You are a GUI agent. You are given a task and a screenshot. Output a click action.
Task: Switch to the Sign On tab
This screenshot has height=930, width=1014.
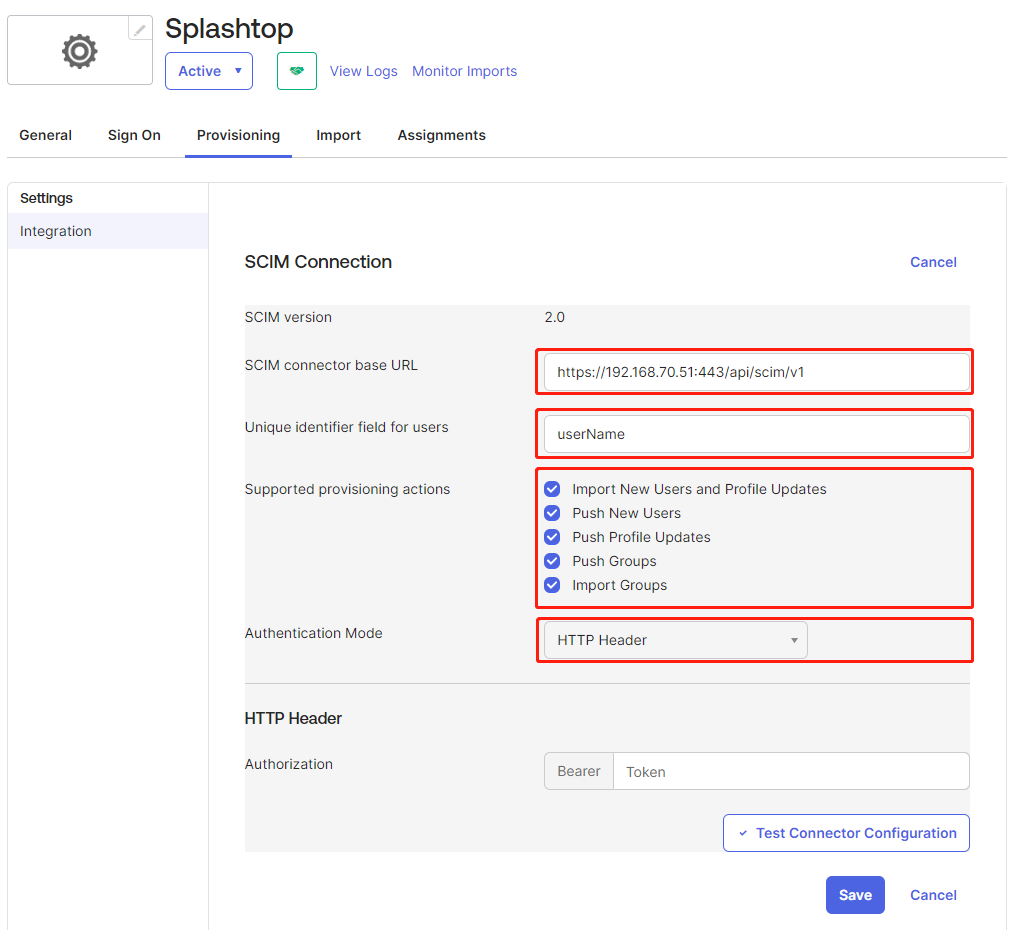[x=134, y=135]
